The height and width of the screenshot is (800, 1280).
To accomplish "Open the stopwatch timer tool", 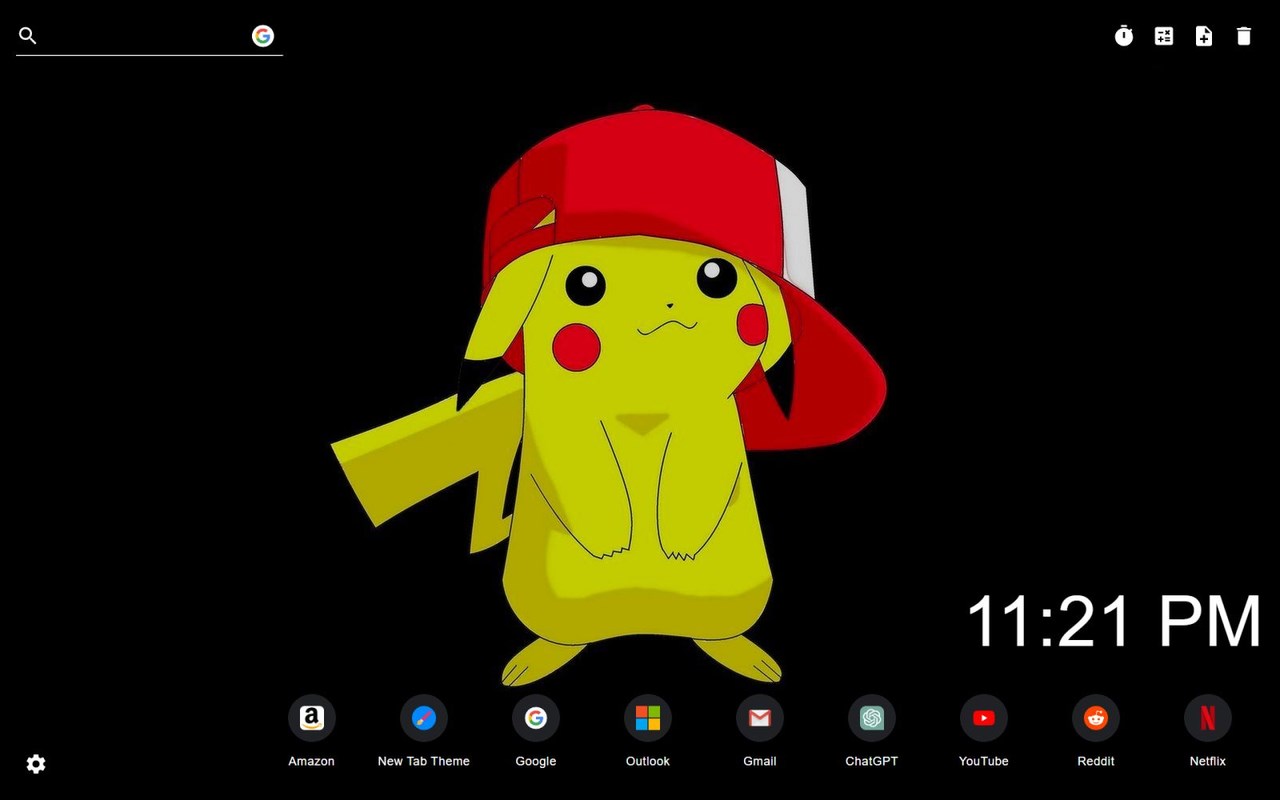I will (1124, 36).
